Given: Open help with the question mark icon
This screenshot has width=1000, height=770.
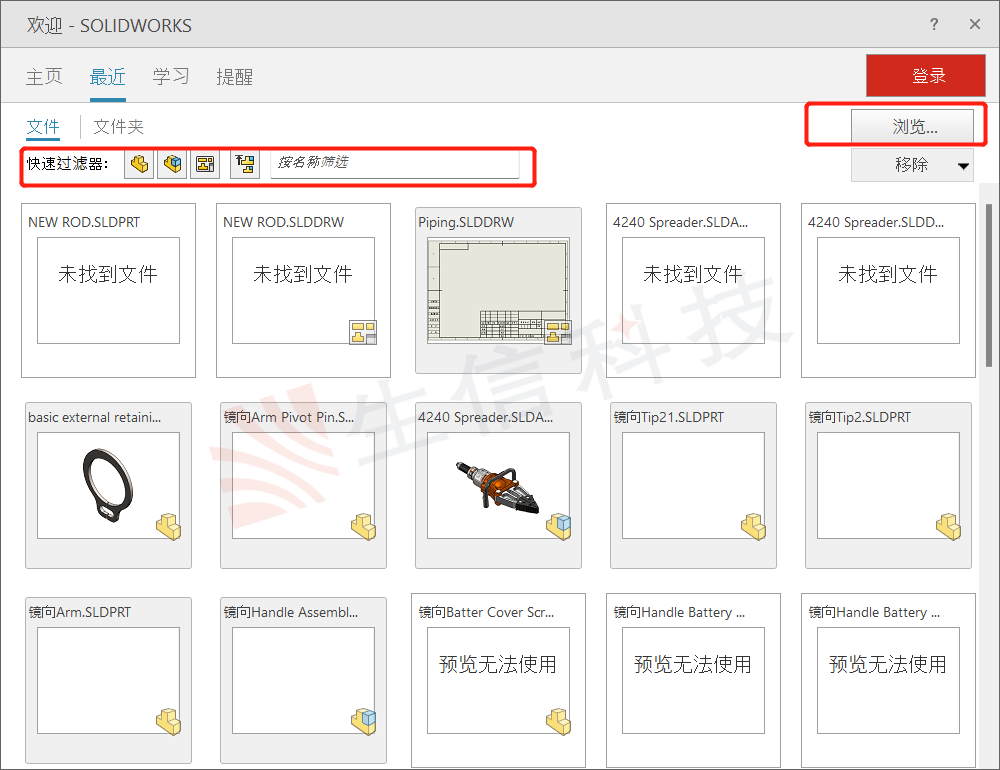Looking at the screenshot, I should click(x=934, y=24).
